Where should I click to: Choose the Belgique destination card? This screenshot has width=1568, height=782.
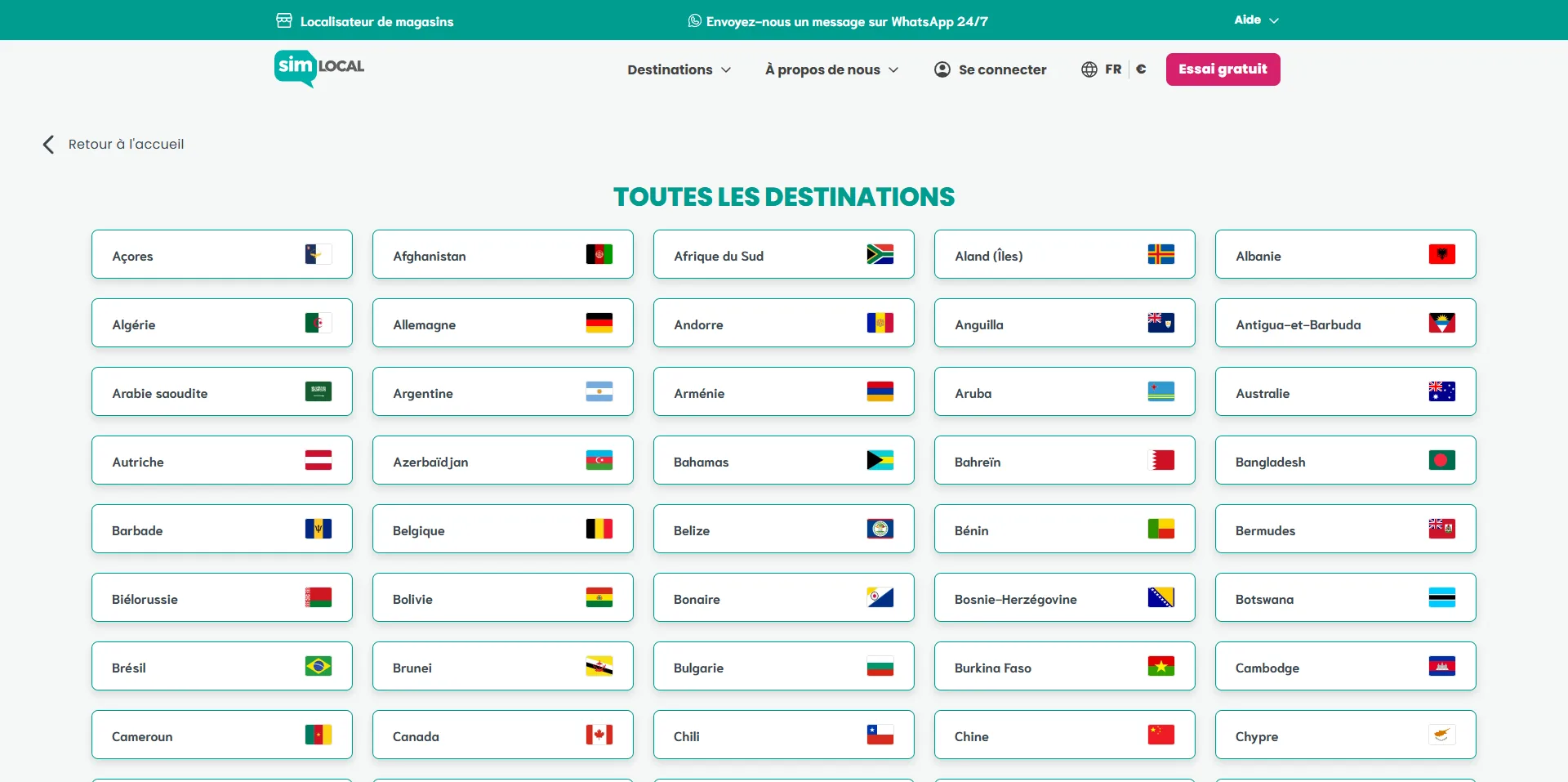(502, 530)
